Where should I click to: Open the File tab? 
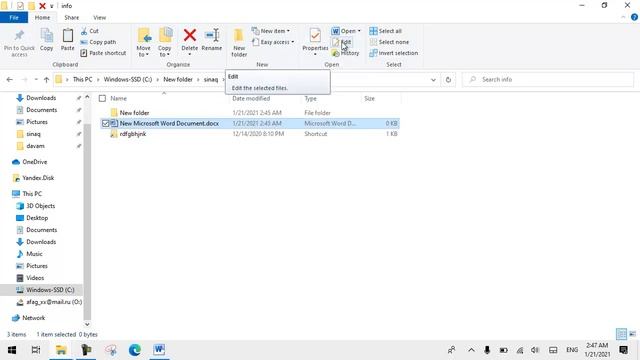pyautogui.click(x=14, y=18)
